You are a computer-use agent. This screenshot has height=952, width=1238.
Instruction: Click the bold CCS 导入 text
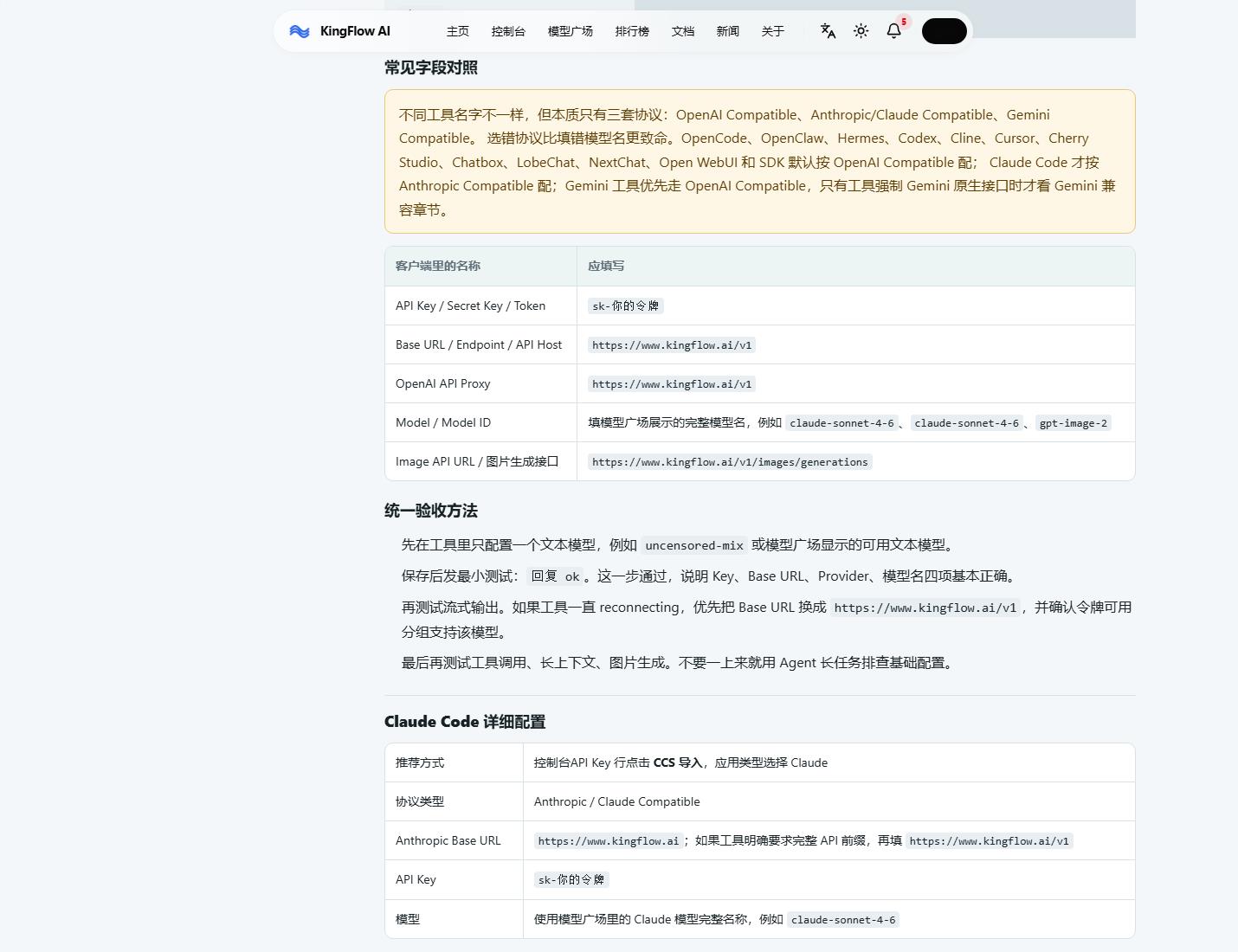pyautogui.click(x=678, y=762)
